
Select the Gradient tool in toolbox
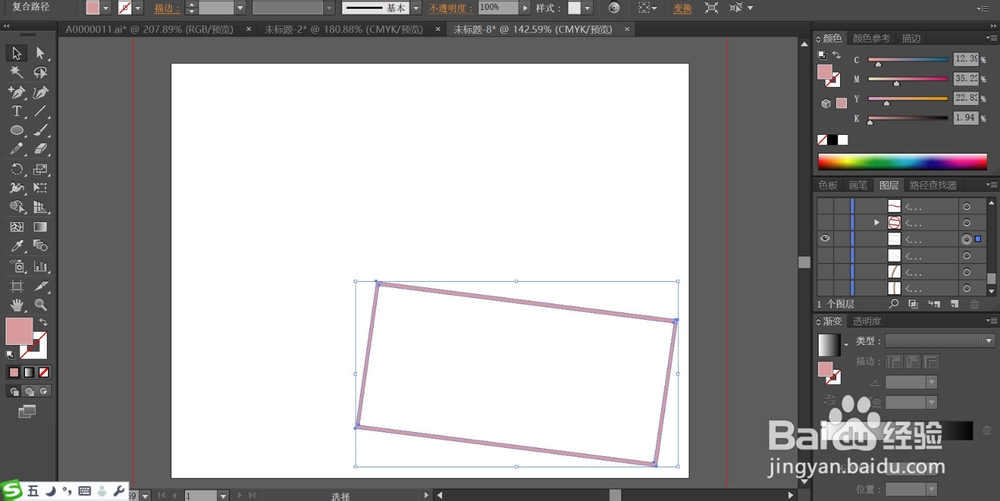click(x=40, y=227)
